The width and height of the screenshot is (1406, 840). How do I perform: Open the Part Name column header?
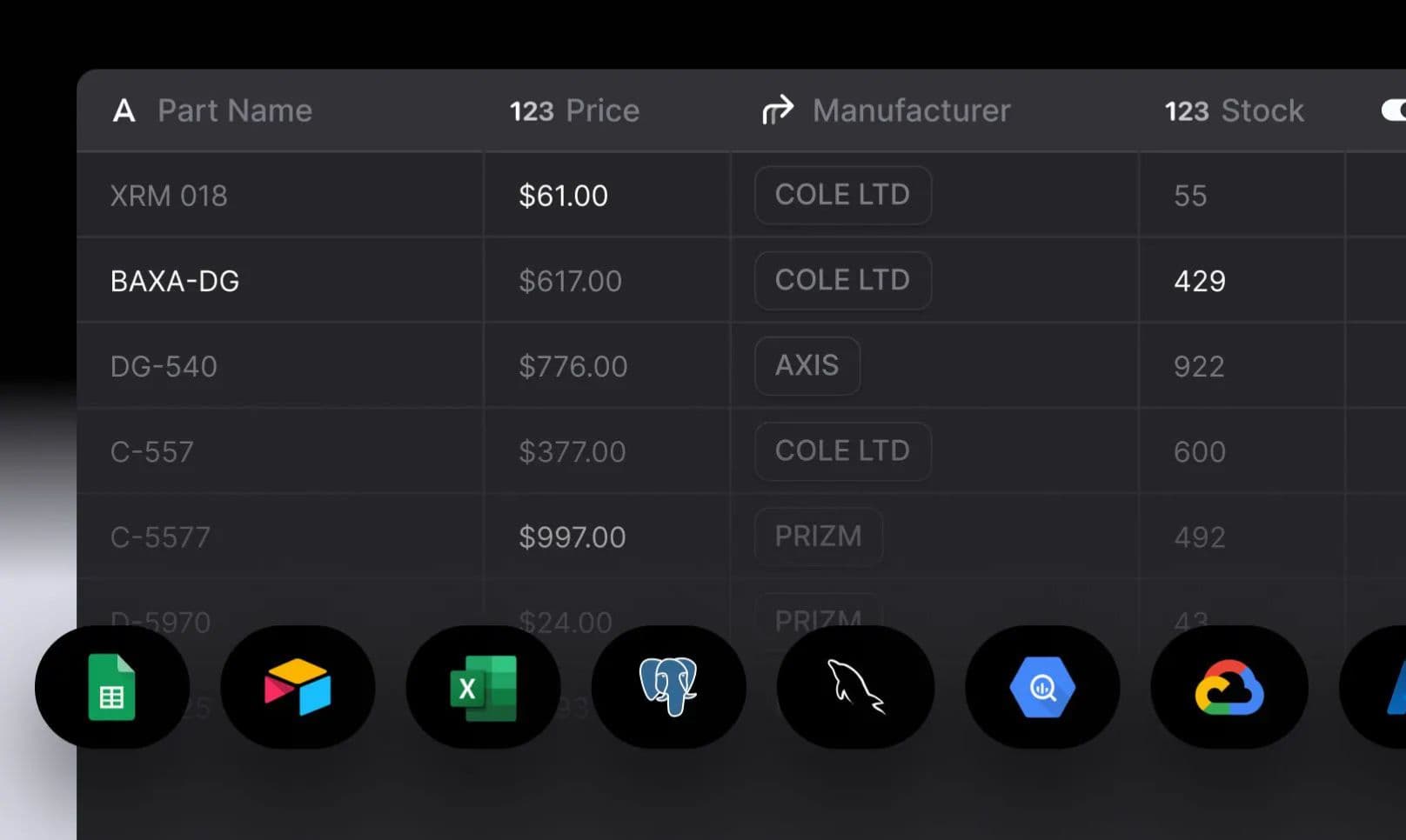[x=212, y=110]
